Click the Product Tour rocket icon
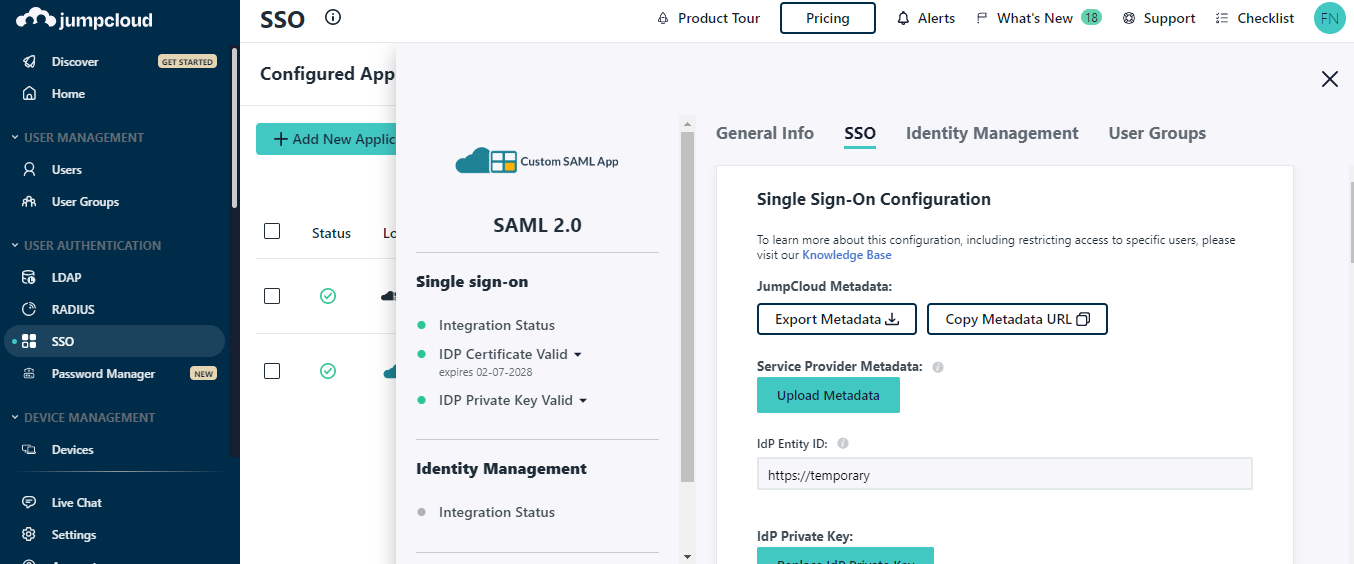This screenshot has width=1354, height=564. pyautogui.click(x=663, y=18)
